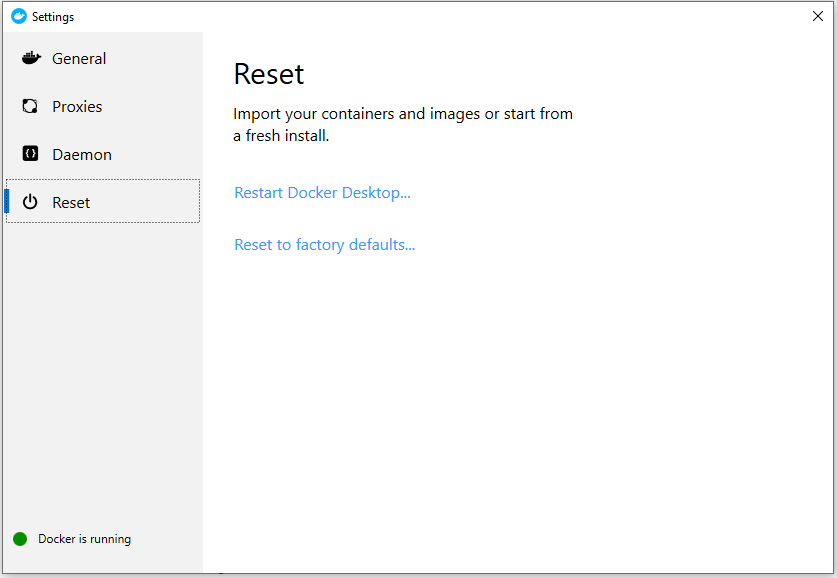Click the power icon beside Reset
Viewport: 837px width, 578px height.
pos(31,202)
